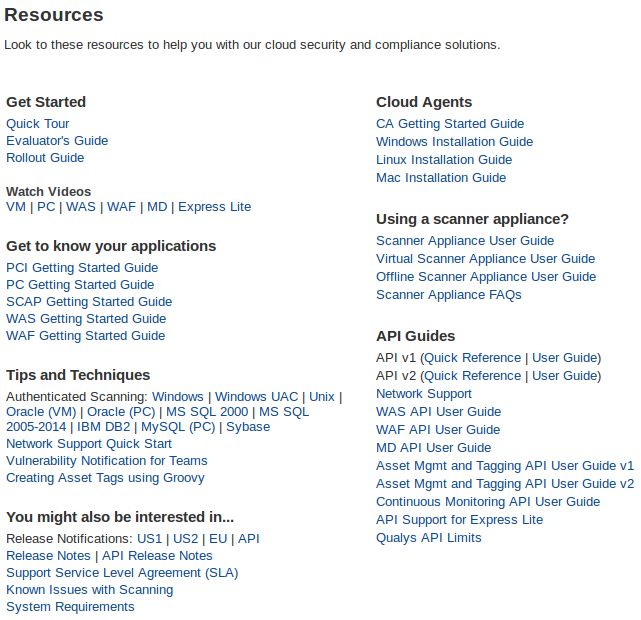Open PCI Getting Started Guide
641x620 pixels.
82,268
